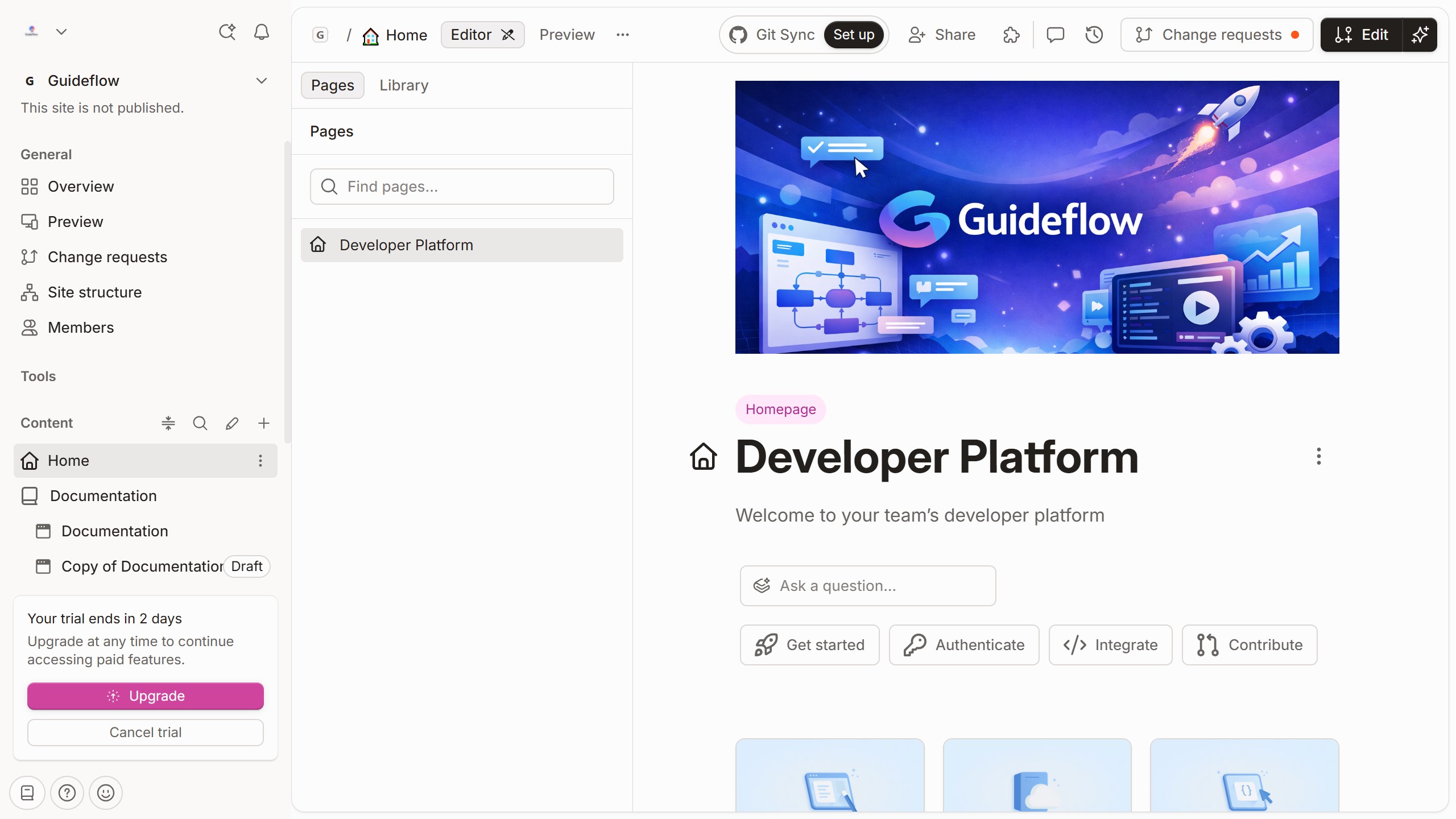This screenshot has width=1456, height=819.
Task: Click the Authenticate button
Action: pos(964,645)
